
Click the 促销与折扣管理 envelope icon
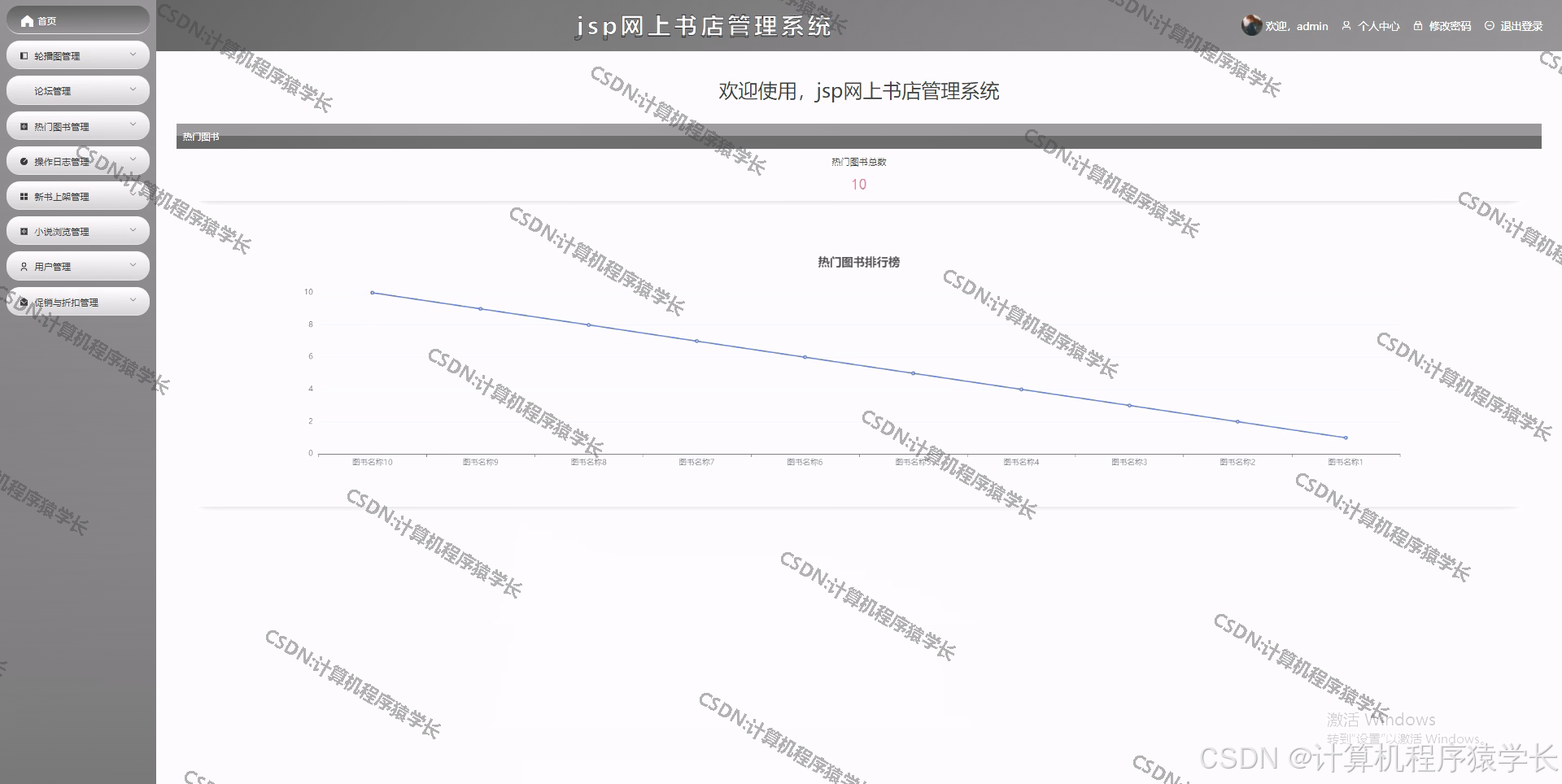tap(24, 303)
